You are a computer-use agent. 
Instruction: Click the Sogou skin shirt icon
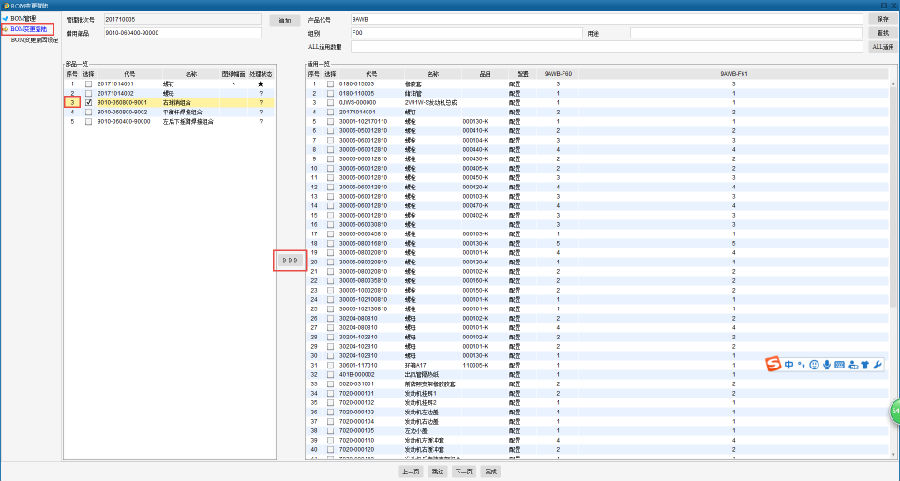865,364
